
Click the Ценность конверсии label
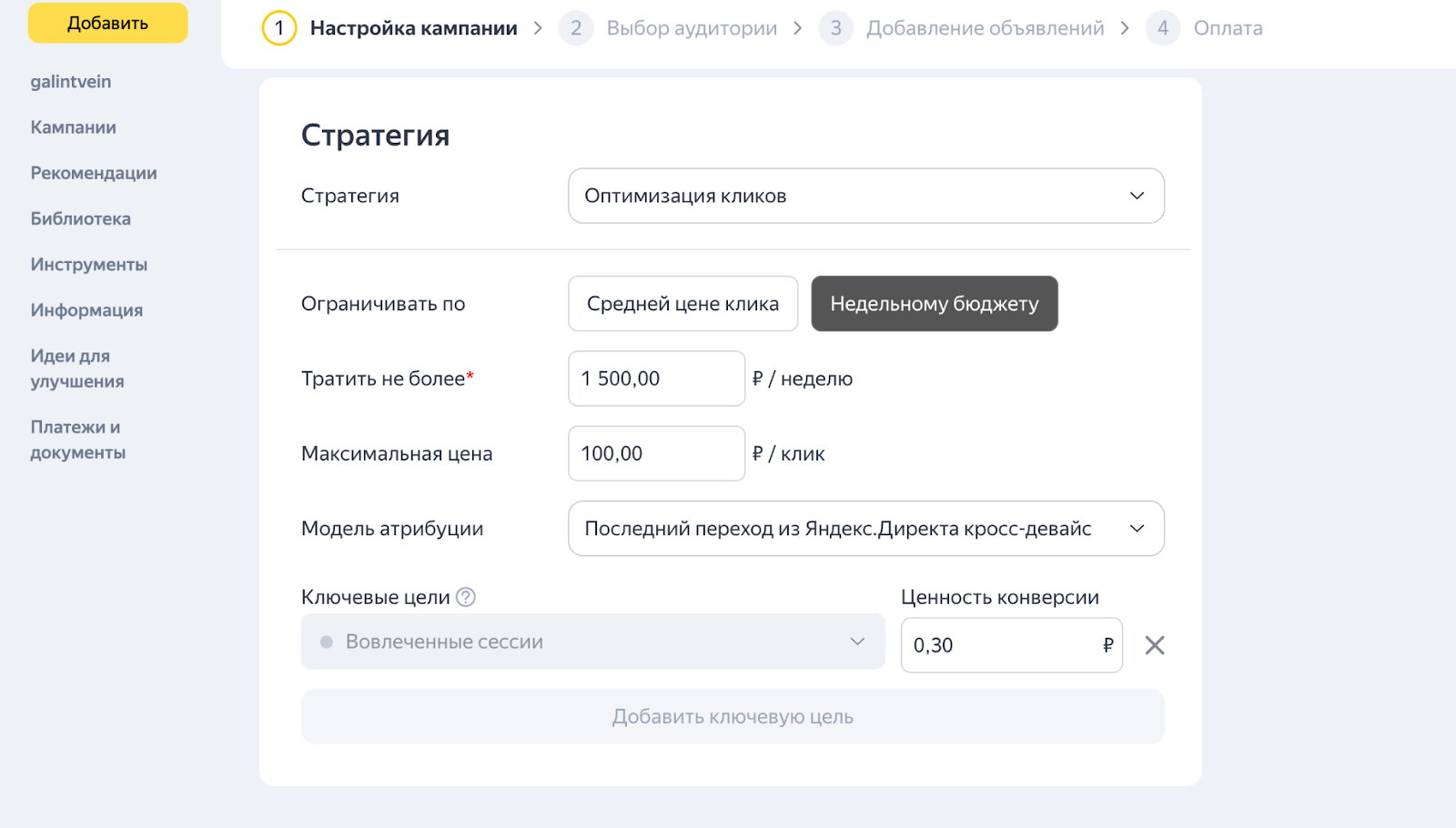click(x=1000, y=597)
